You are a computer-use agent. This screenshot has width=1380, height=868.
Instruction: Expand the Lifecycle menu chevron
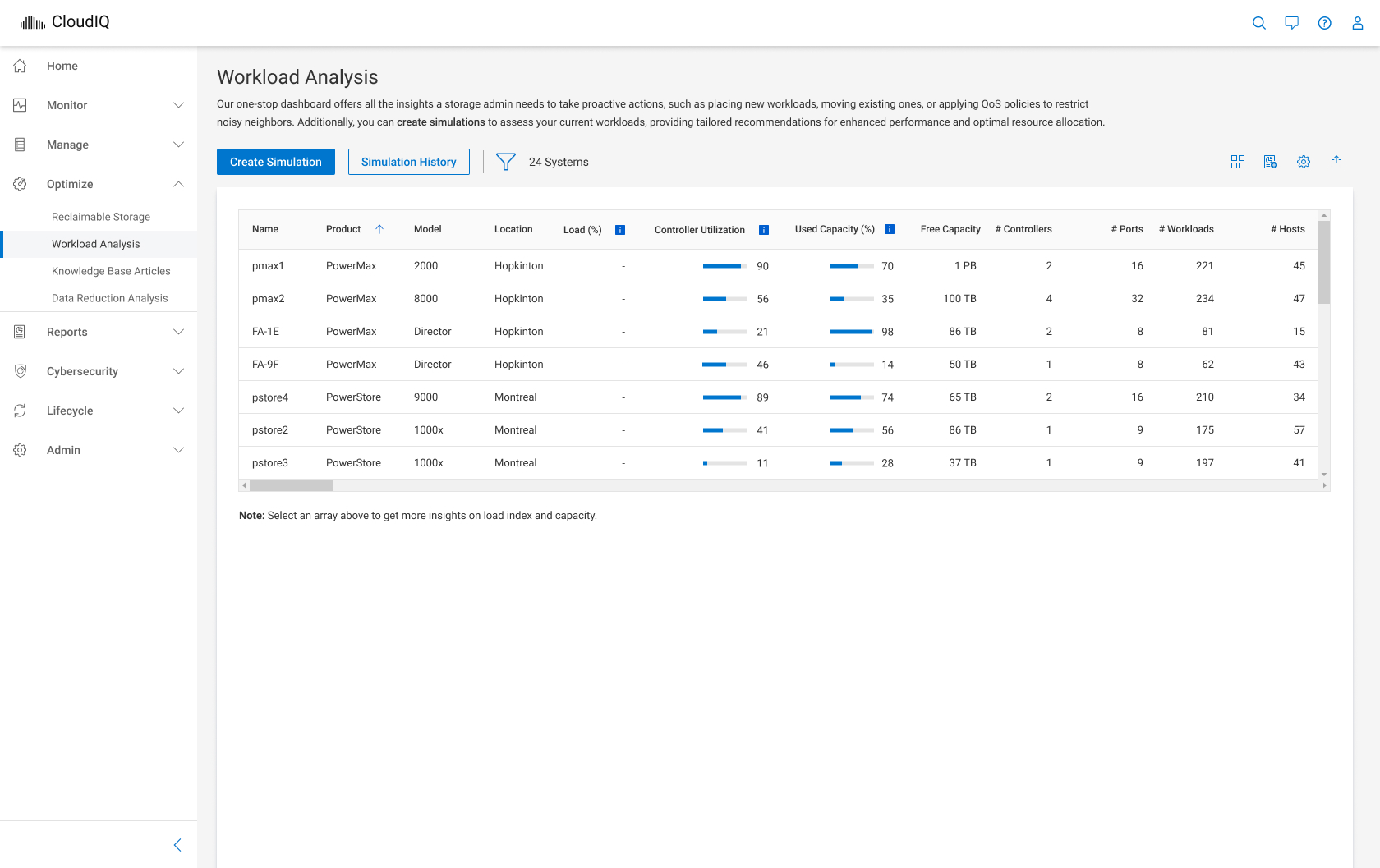[178, 411]
